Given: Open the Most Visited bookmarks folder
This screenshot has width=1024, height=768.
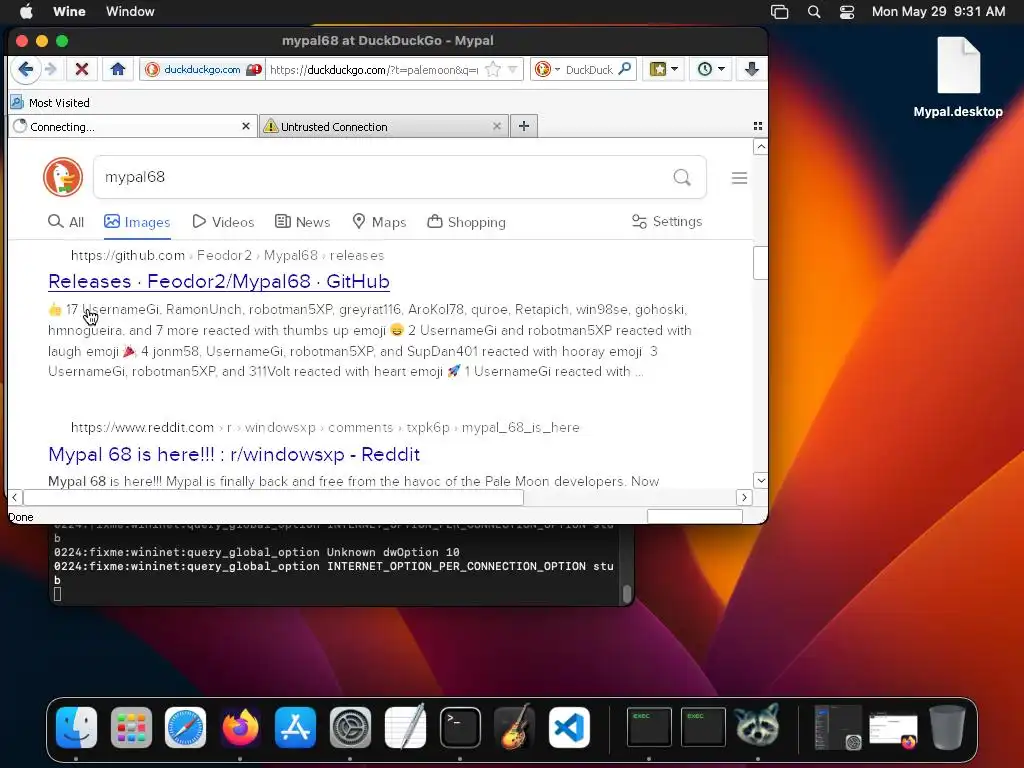Looking at the screenshot, I should point(51,103).
